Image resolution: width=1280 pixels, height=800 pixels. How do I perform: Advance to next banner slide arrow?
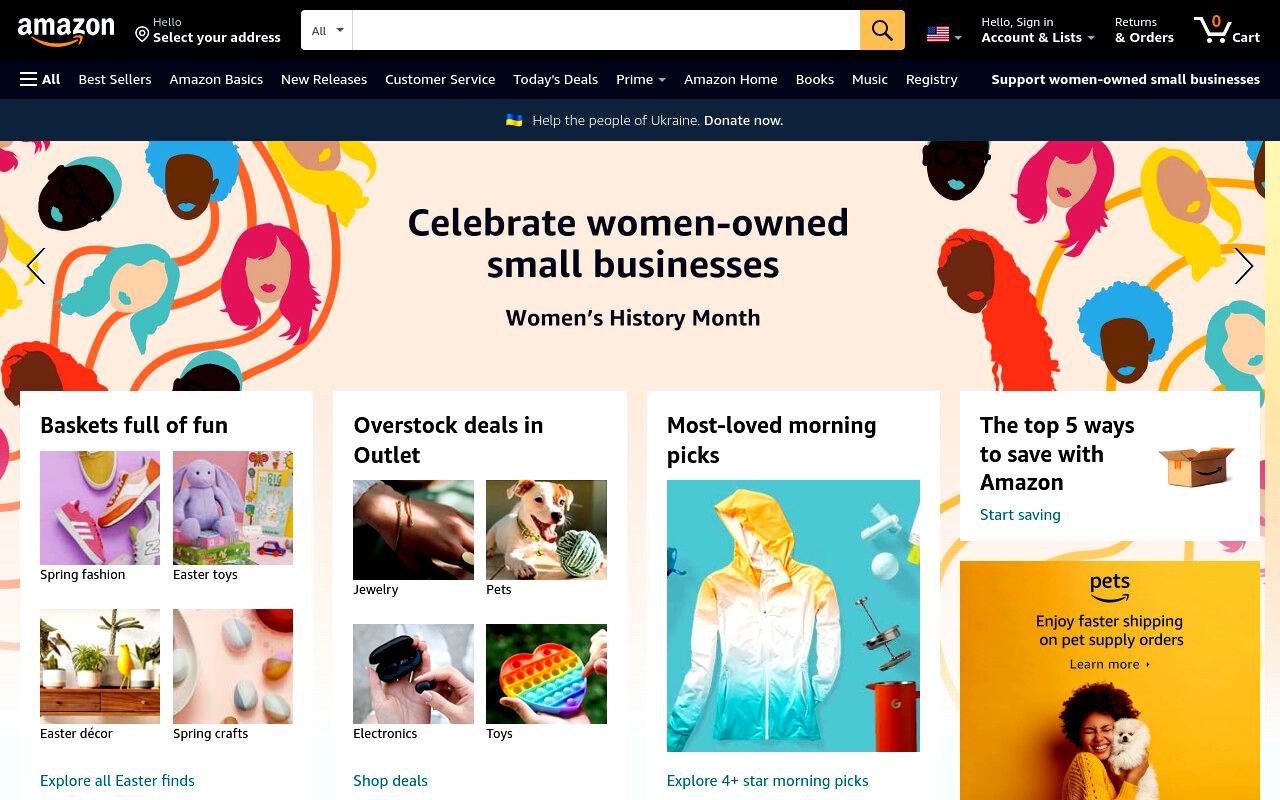(1243, 266)
